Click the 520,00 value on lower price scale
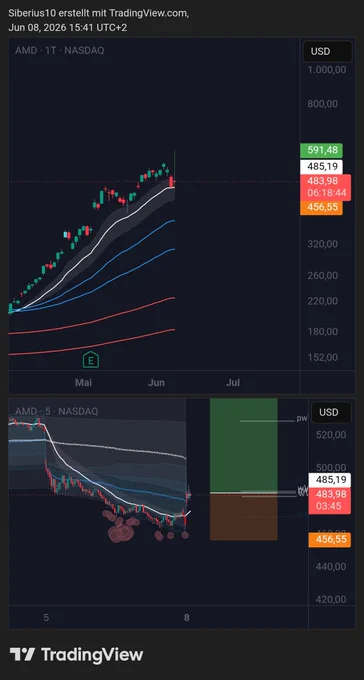This screenshot has width=364, height=680. point(331,435)
